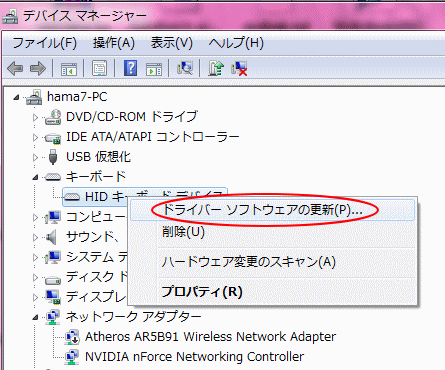This screenshot has height=370, width=445.
Task: Expand the ディスプレ node
Action: [x=35, y=297]
